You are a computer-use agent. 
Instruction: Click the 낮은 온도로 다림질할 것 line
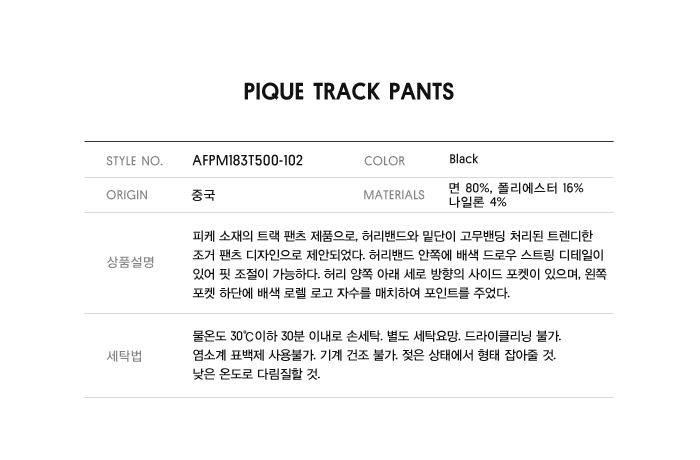pos(257,375)
